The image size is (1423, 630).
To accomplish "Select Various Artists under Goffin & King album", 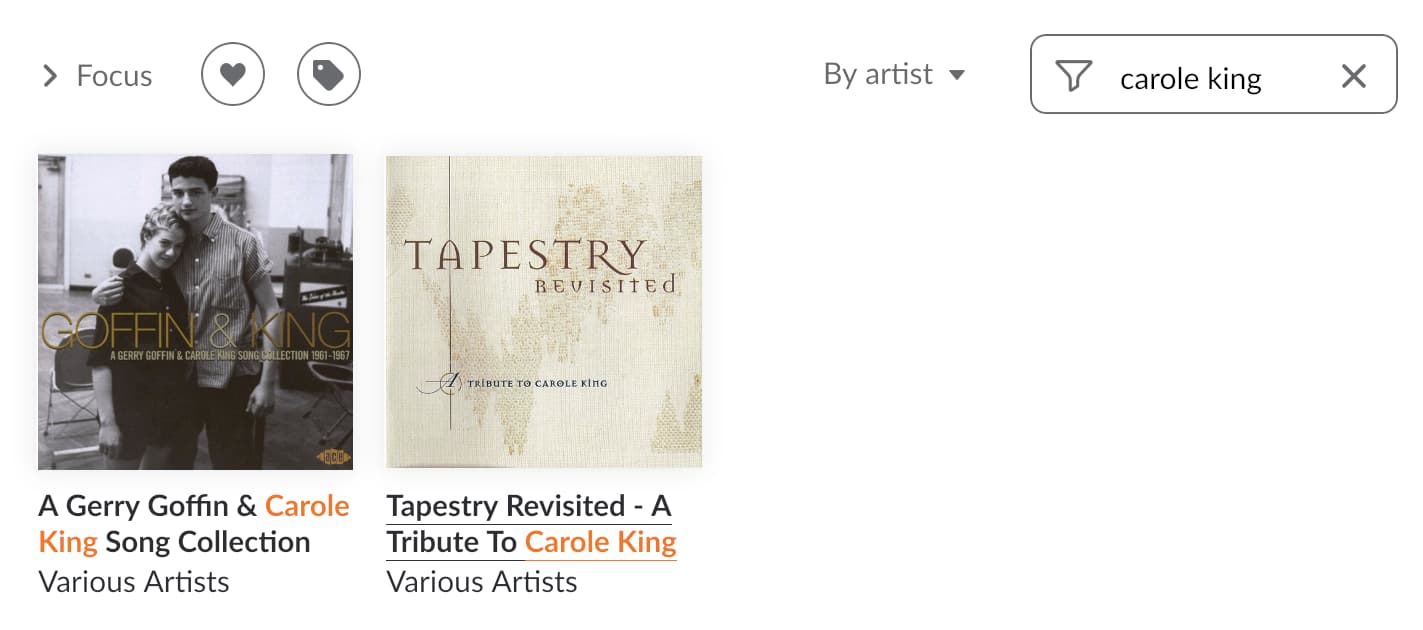I will (134, 582).
